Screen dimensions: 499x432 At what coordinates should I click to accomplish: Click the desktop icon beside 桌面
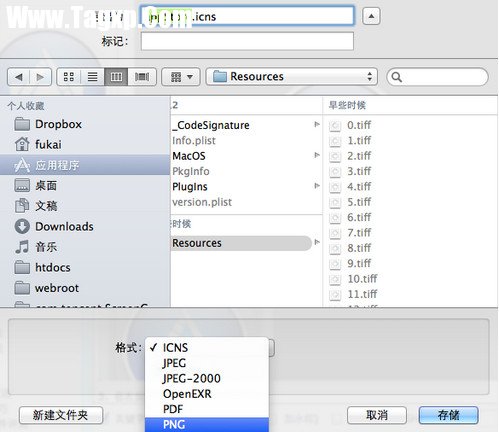[22, 185]
